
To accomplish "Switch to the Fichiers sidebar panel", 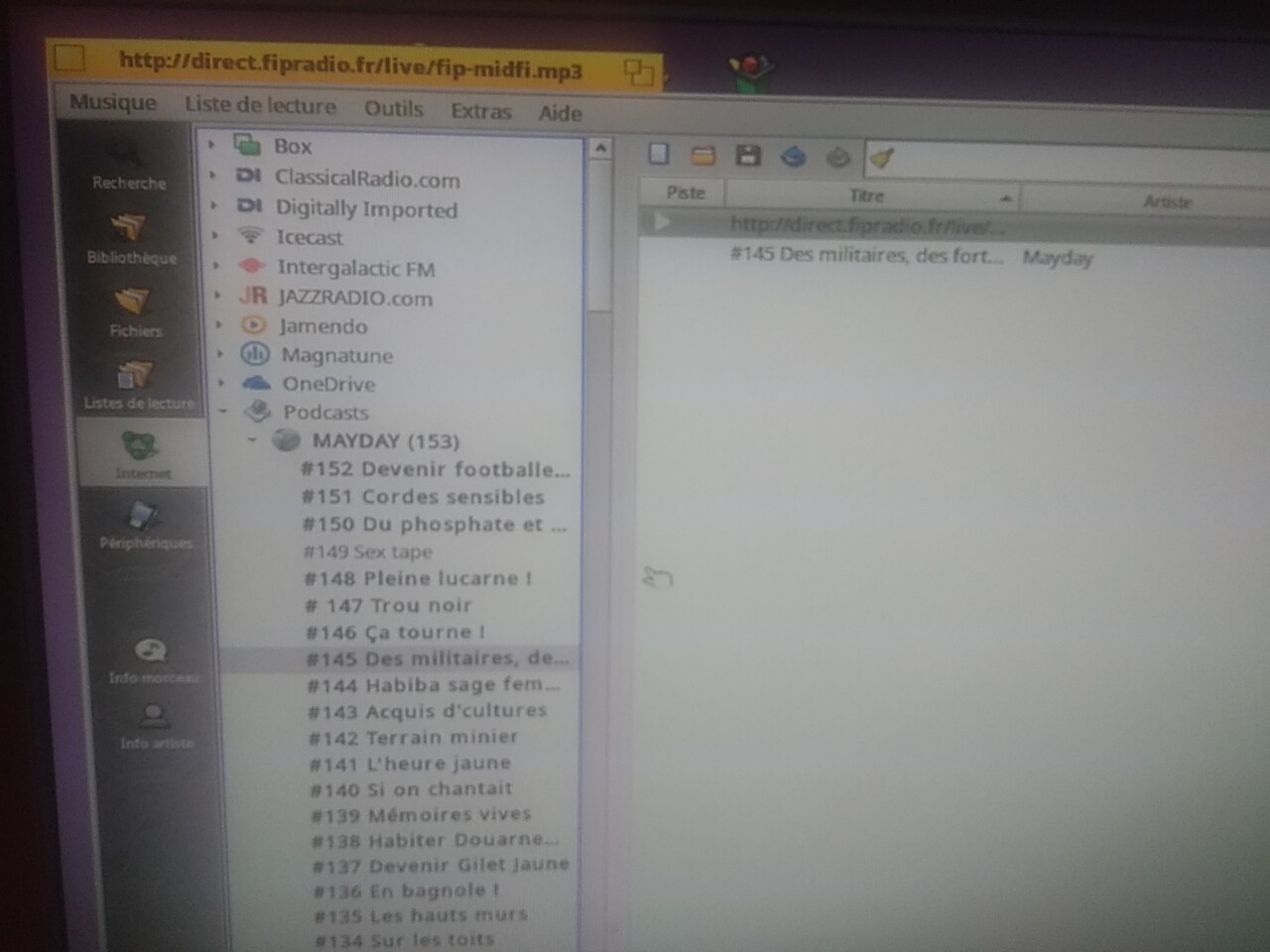I will 133,312.
